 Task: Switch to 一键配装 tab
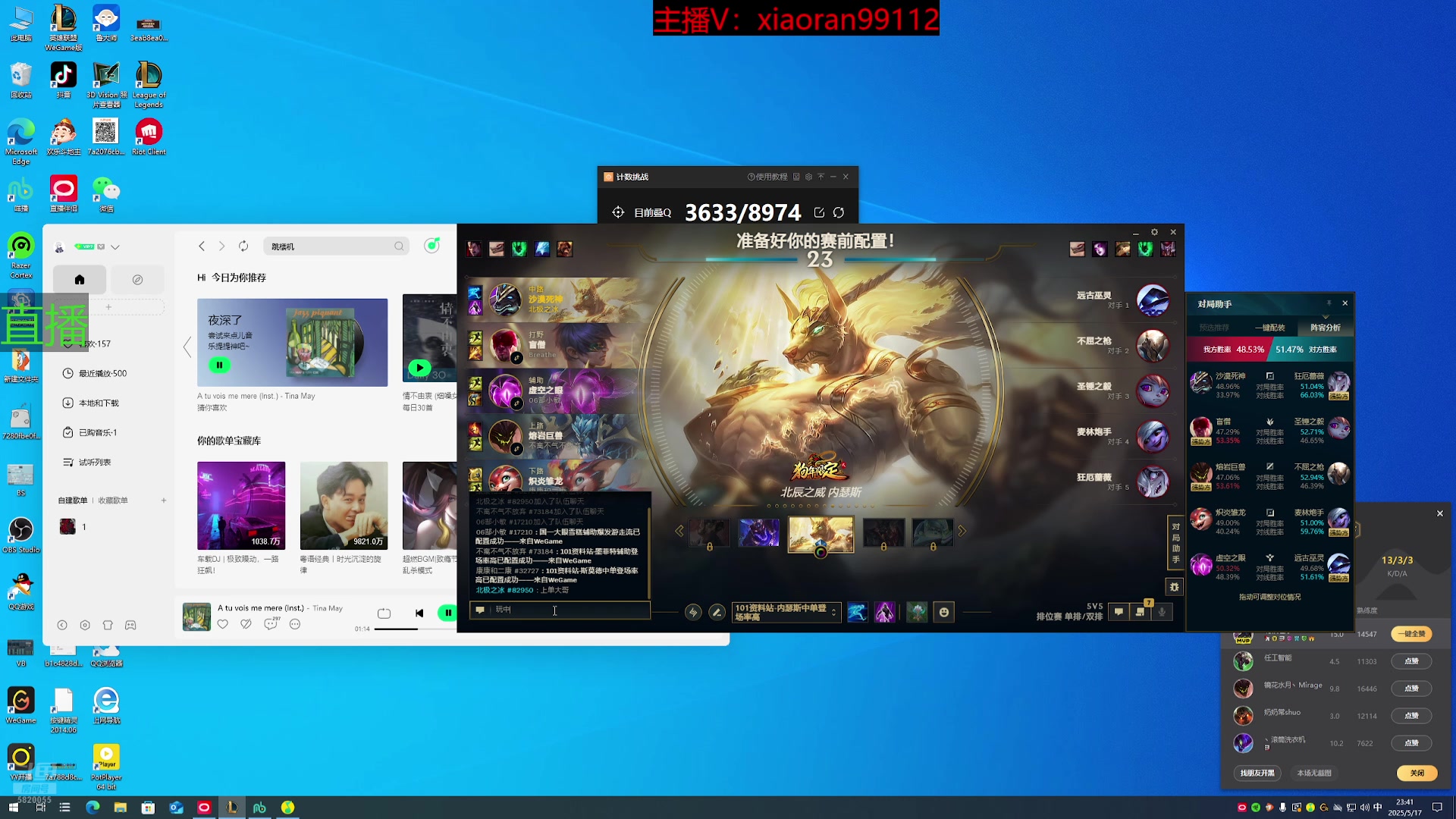pos(1269,328)
